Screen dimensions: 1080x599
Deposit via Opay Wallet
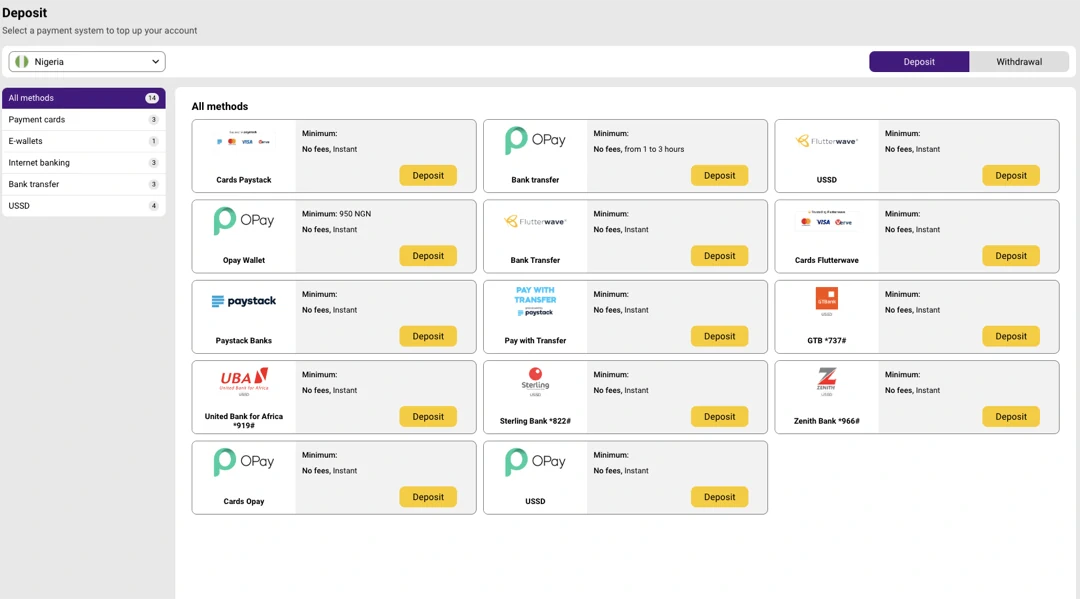click(x=428, y=255)
